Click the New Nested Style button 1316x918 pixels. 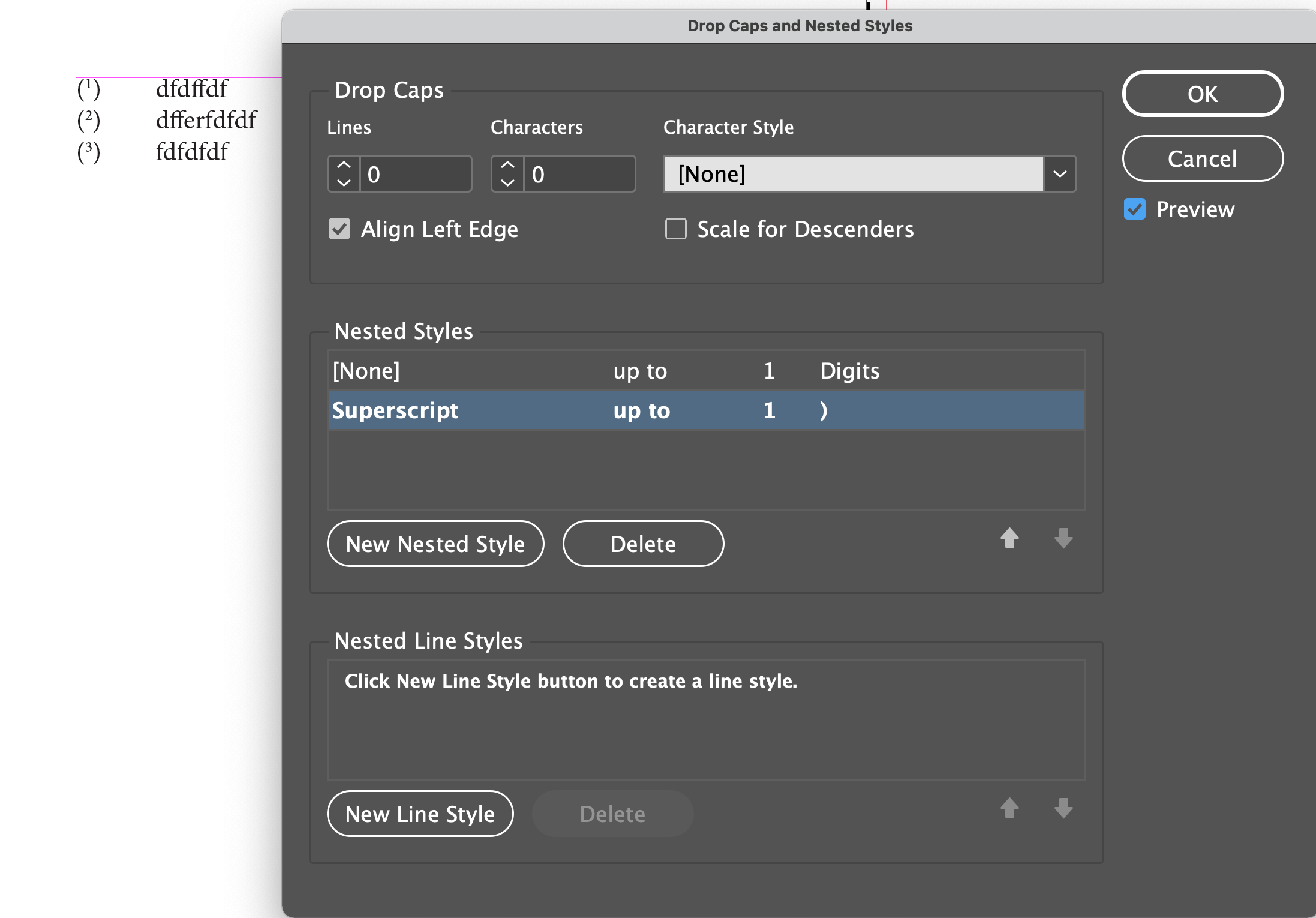click(x=435, y=544)
